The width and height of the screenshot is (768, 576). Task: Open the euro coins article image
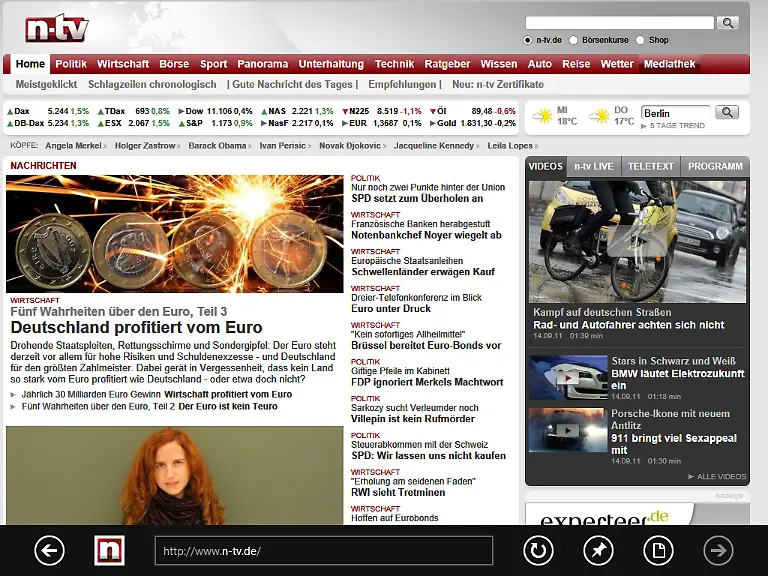(x=175, y=234)
